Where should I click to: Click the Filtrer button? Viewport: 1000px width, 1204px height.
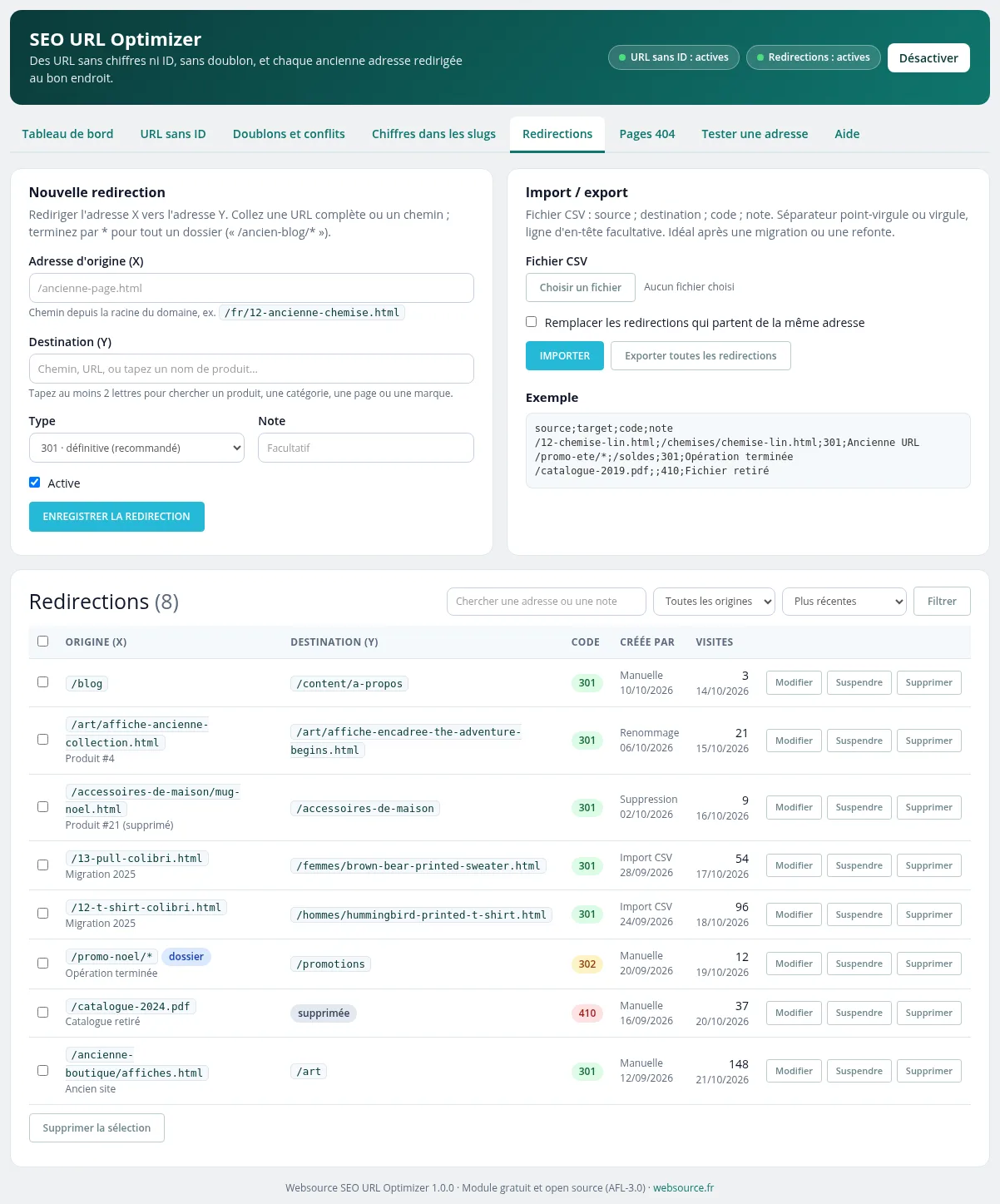click(942, 602)
